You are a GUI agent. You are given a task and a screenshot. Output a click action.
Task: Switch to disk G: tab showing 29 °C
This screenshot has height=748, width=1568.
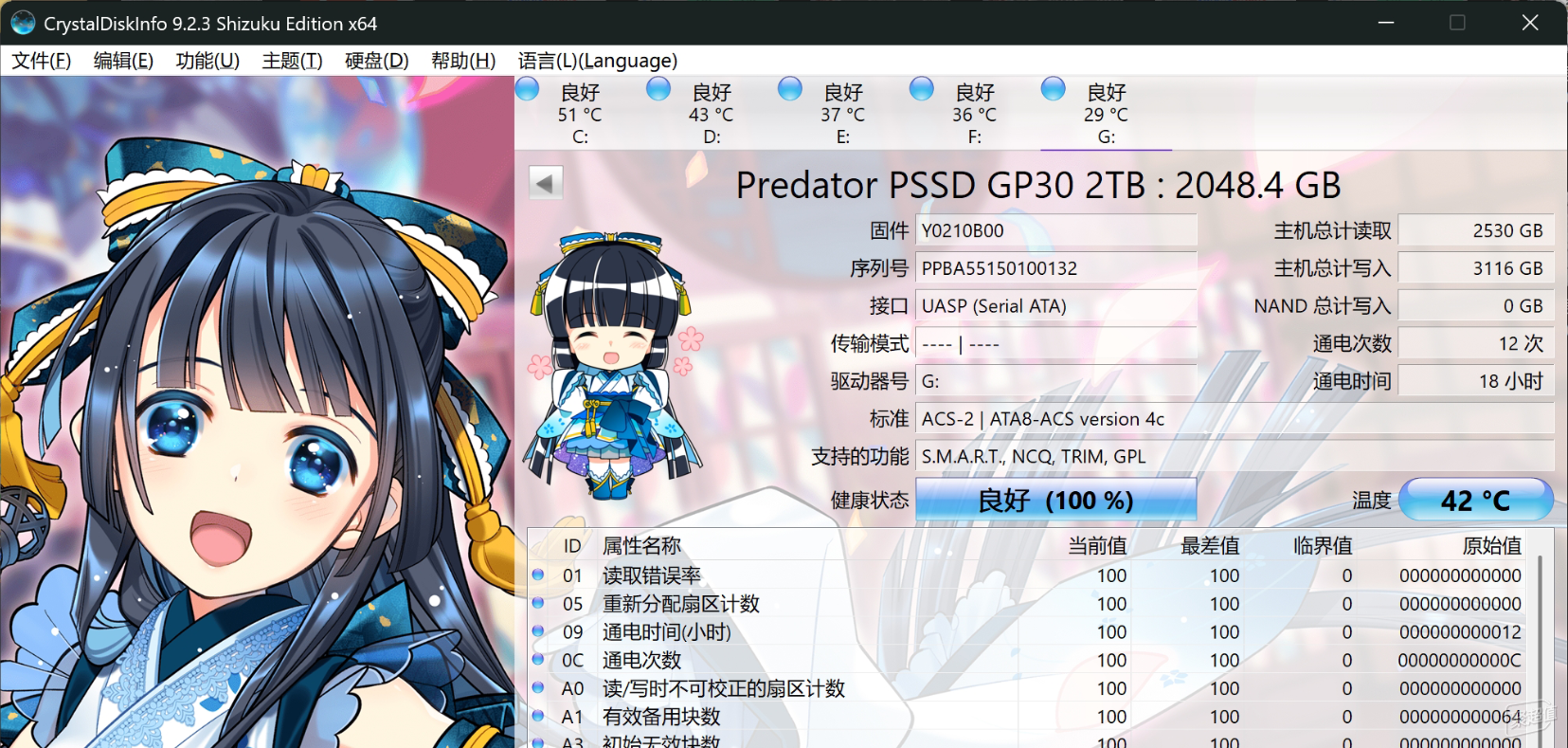click(x=1107, y=114)
